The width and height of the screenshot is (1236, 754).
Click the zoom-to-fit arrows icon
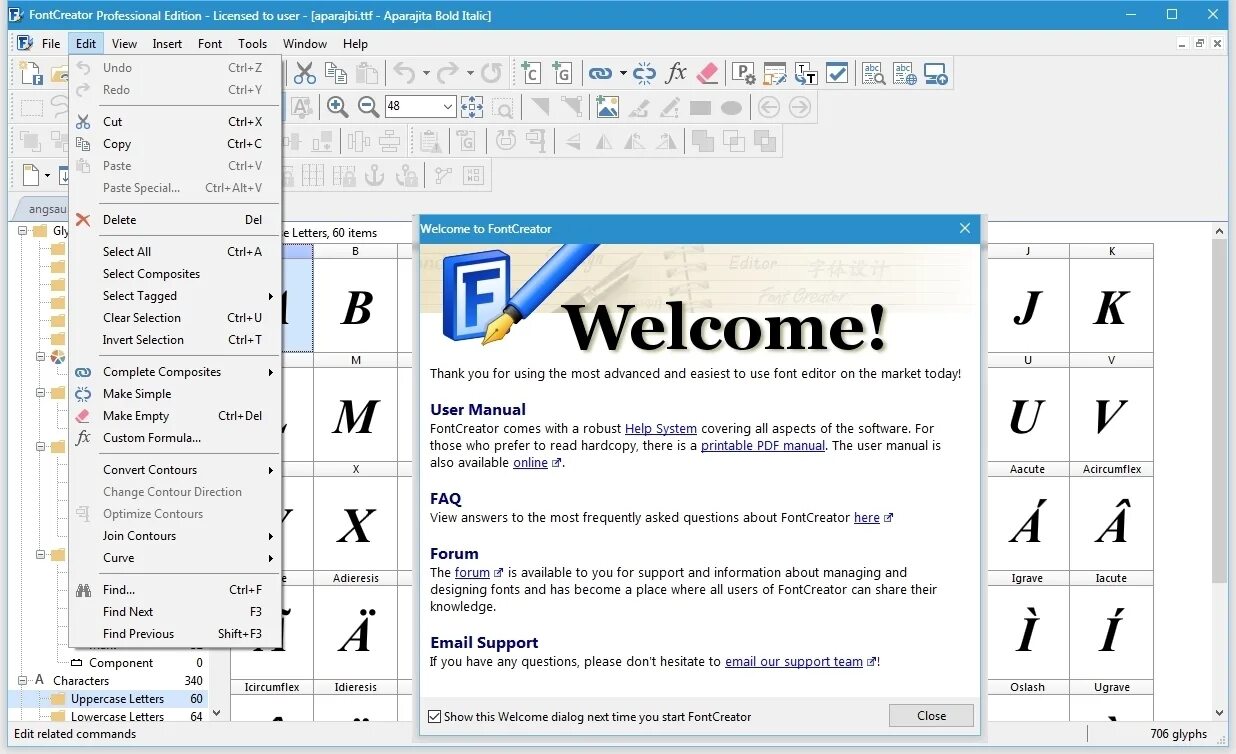click(472, 107)
